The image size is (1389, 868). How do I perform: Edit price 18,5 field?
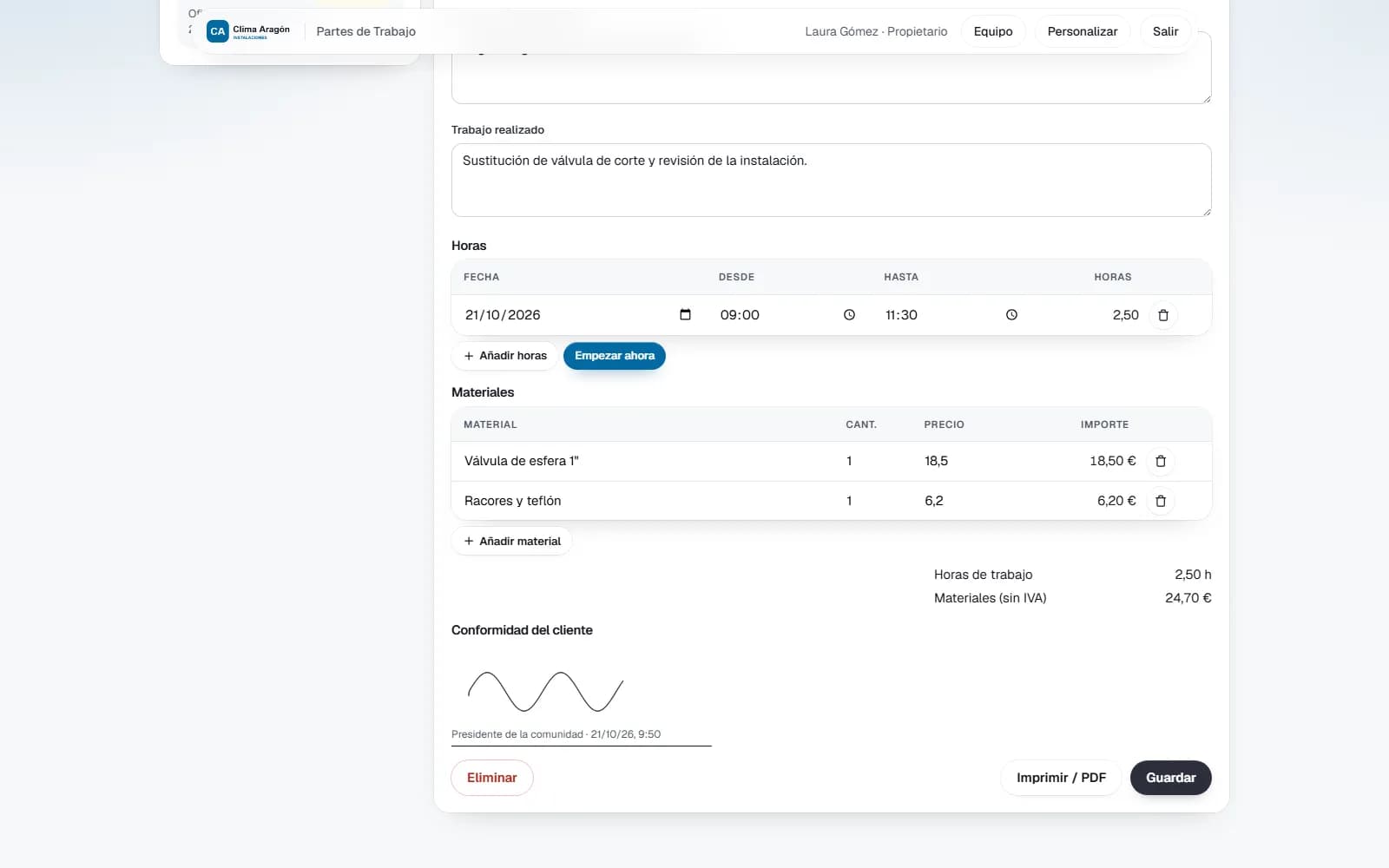[x=977, y=461]
